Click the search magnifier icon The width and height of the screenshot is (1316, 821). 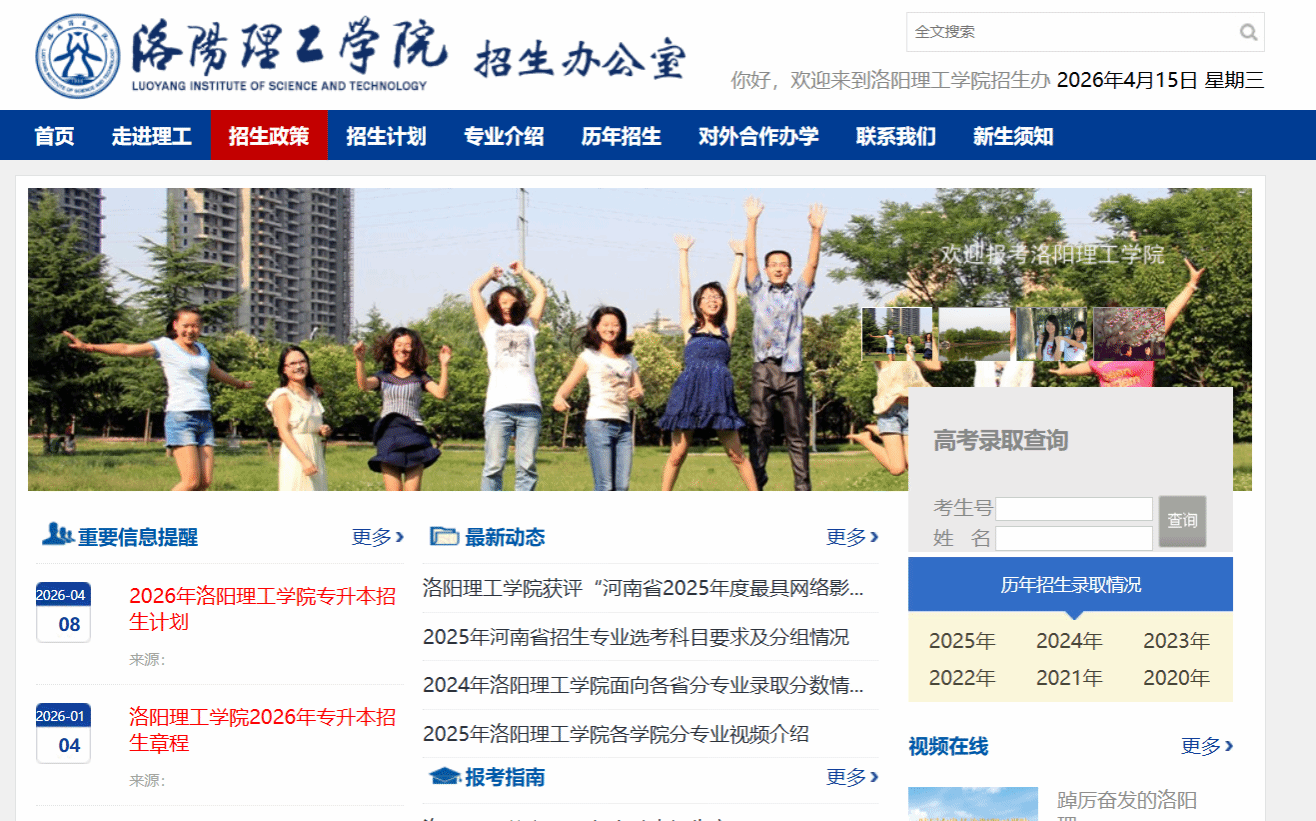point(1248,32)
